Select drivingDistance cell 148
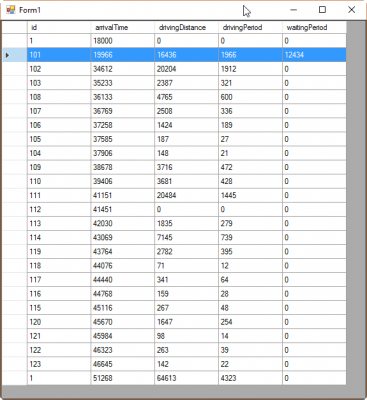367x400 pixels. [187, 153]
